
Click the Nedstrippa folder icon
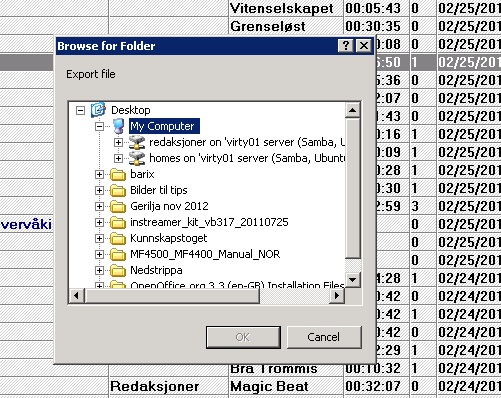coord(118,270)
